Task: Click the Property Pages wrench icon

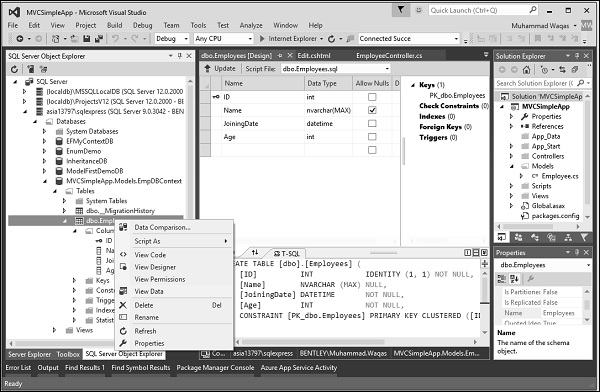Action: (x=531, y=279)
